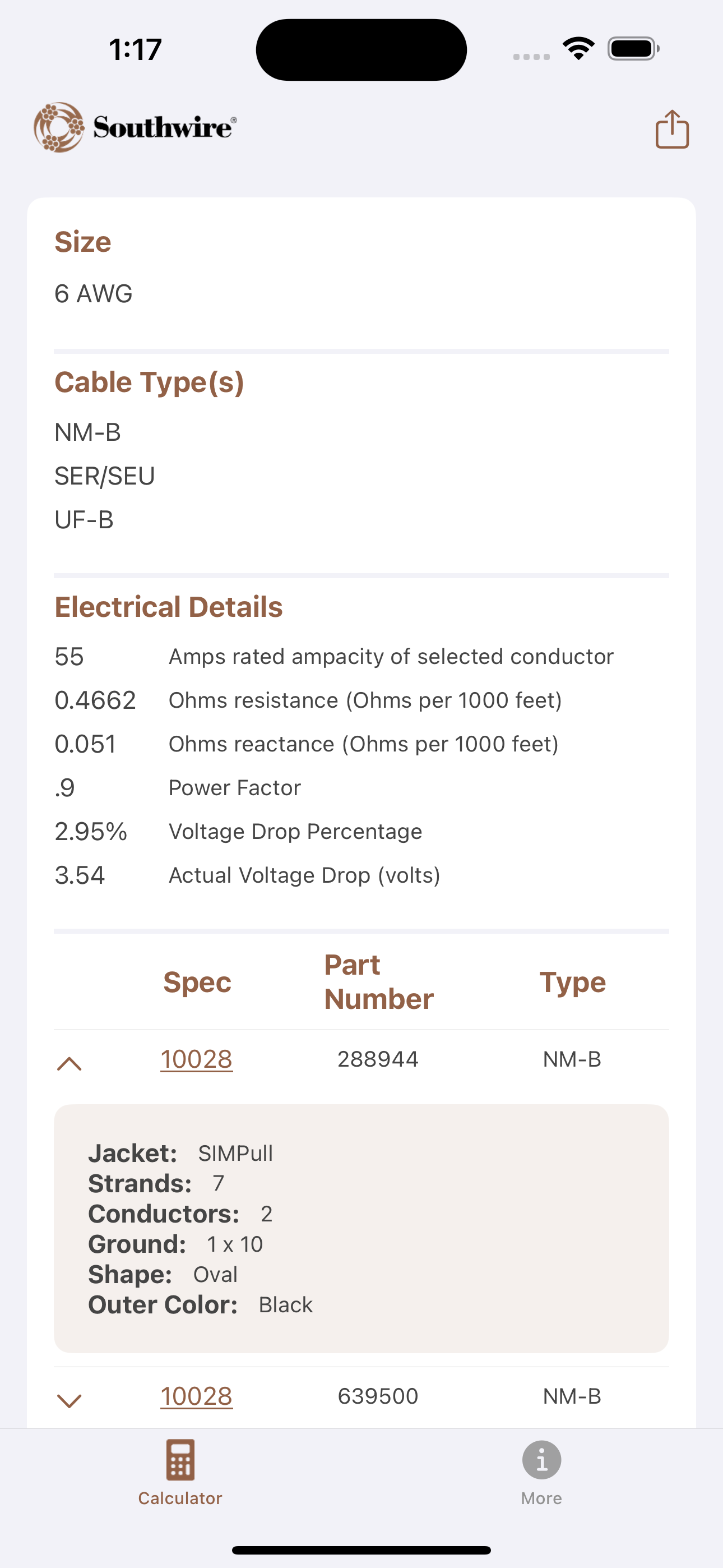The width and height of the screenshot is (723, 1568).
Task: Tap the share icon in the header
Action: 672,129
